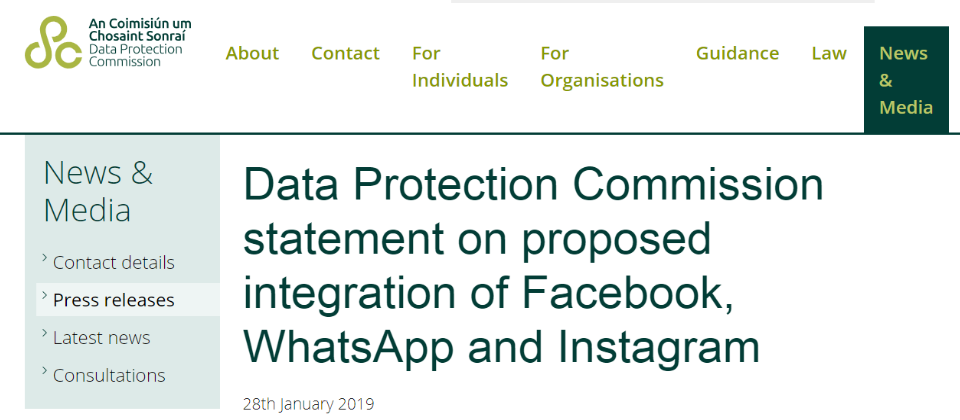Click the chevron beside Latest news

(45, 332)
